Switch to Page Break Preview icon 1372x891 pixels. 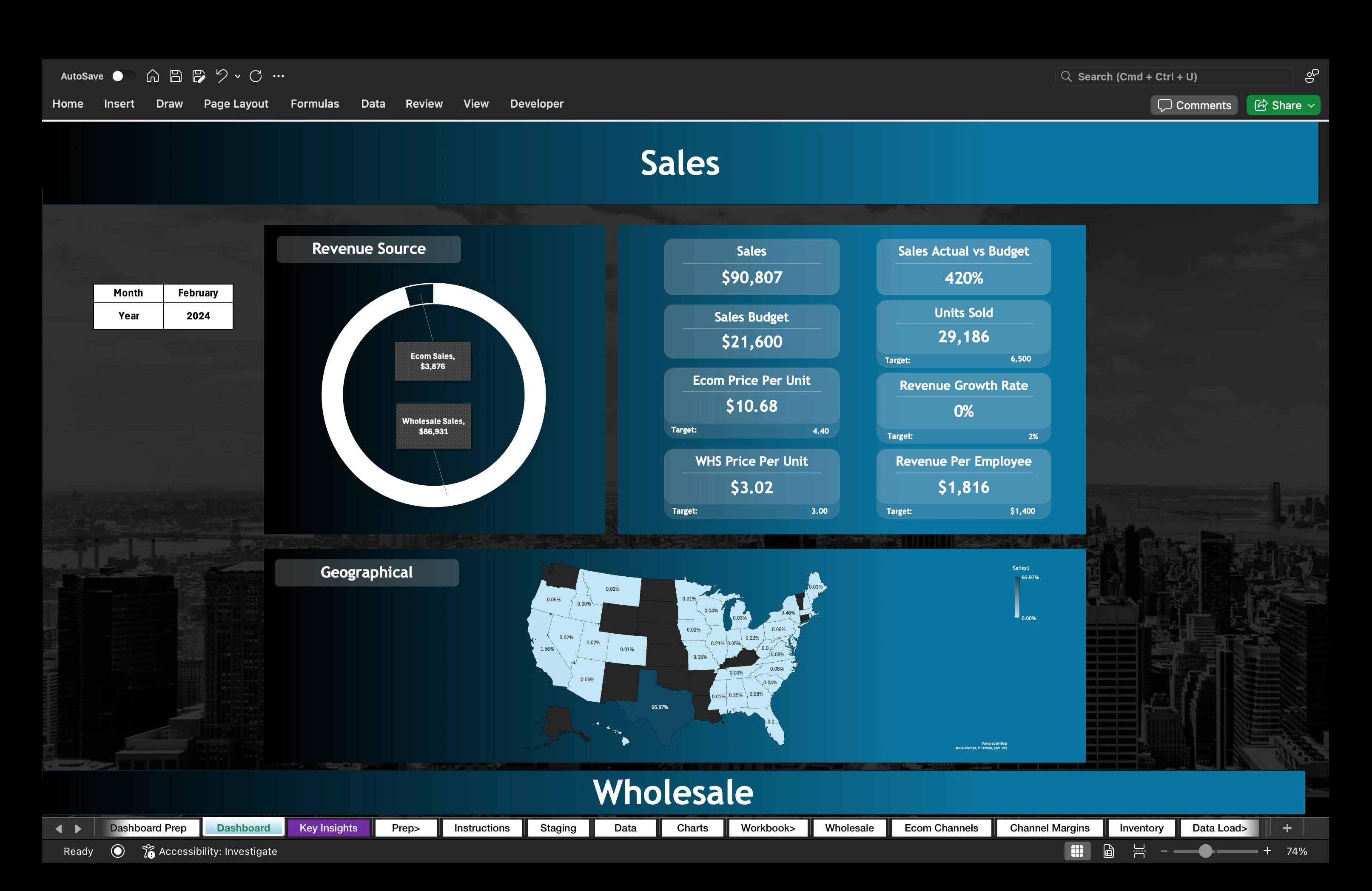point(1139,851)
